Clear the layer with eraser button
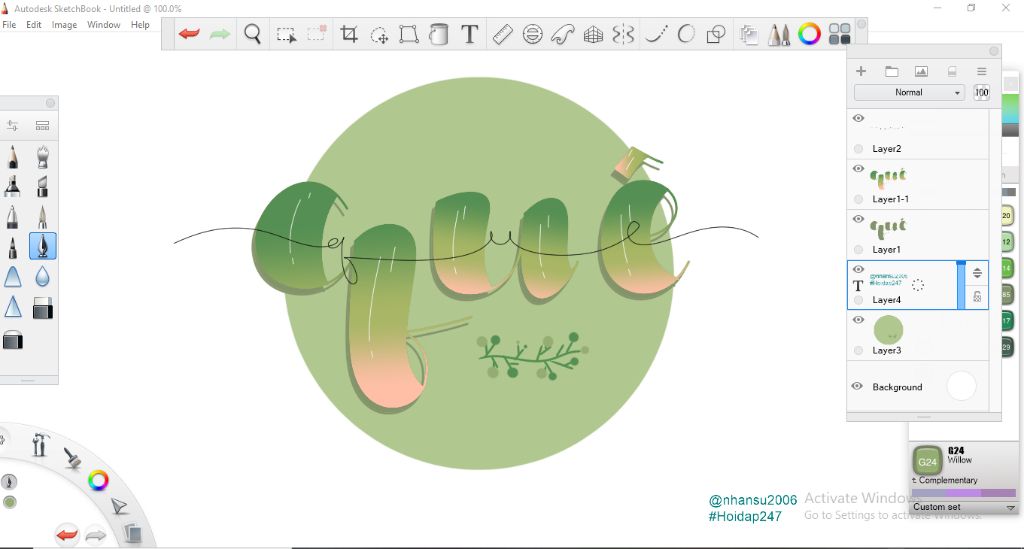 952,71
